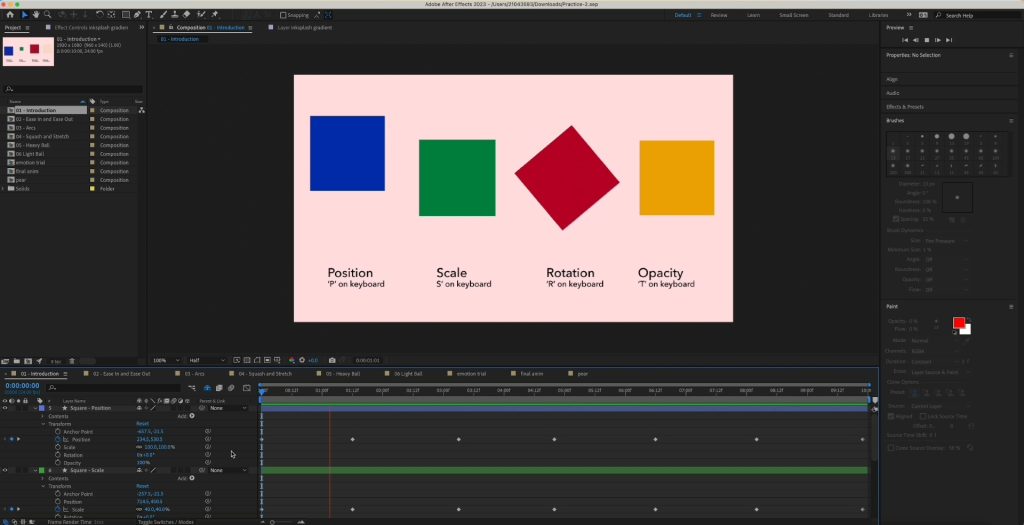Click Toggle Switches / Modes button

coord(165,521)
